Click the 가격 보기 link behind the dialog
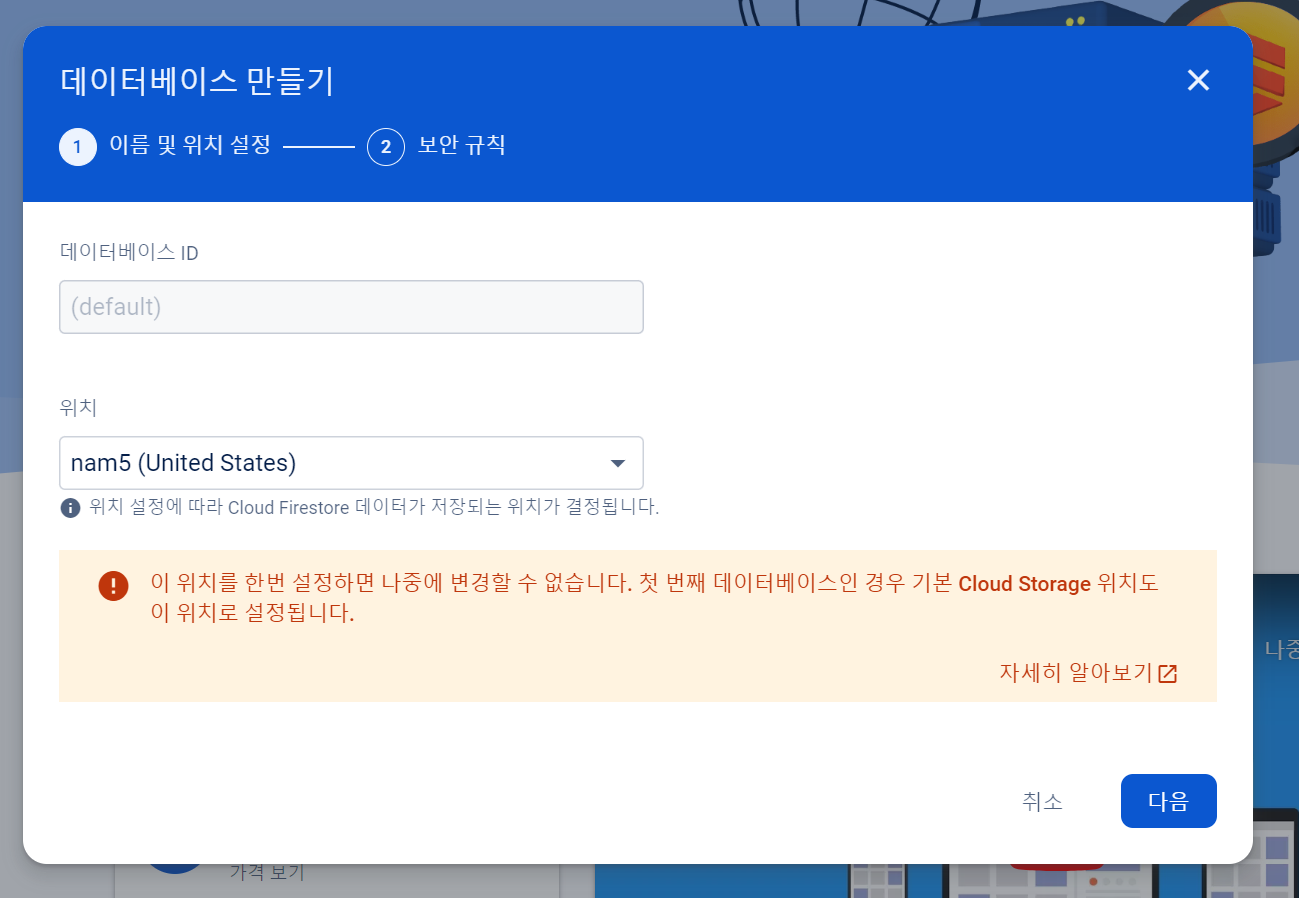 pos(266,872)
